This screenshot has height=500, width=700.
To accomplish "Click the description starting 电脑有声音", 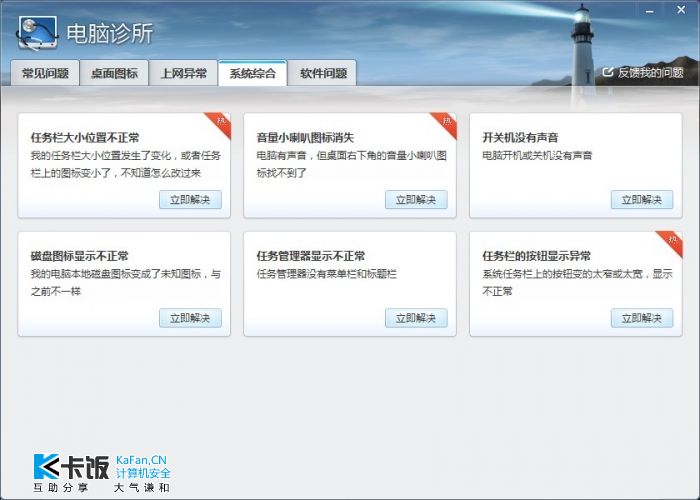I will pyautogui.click(x=352, y=164).
